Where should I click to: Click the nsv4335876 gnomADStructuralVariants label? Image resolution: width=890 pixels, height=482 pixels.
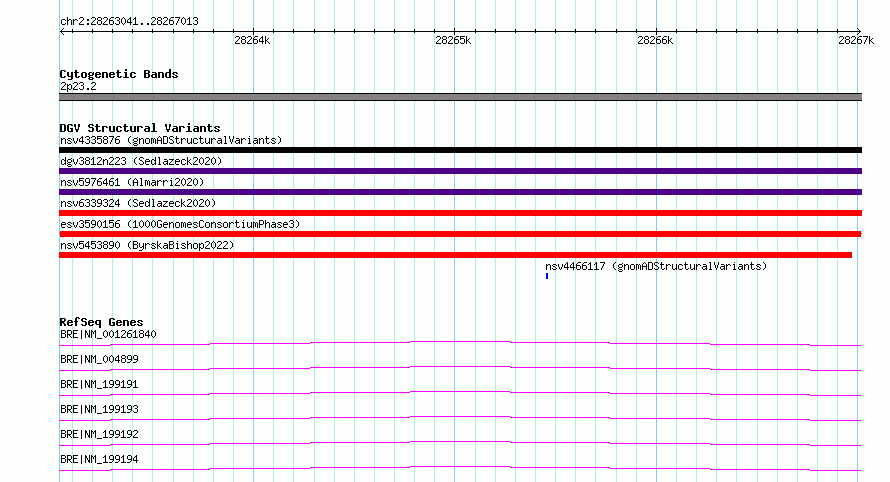171,140
